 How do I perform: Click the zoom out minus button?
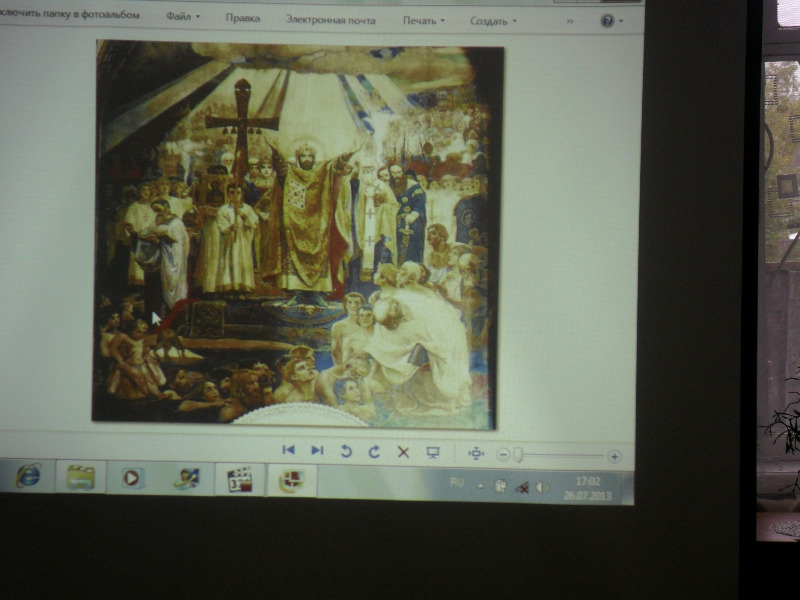coord(503,454)
